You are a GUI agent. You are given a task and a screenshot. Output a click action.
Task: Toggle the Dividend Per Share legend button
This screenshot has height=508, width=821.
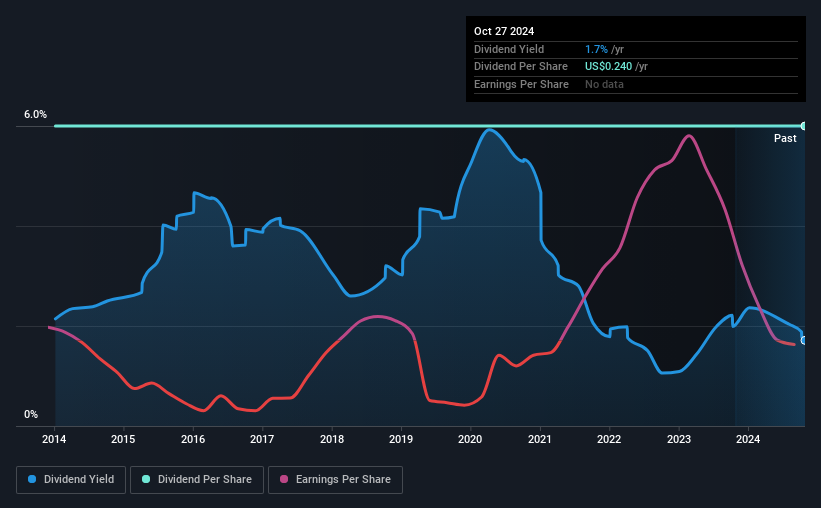click(197, 480)
